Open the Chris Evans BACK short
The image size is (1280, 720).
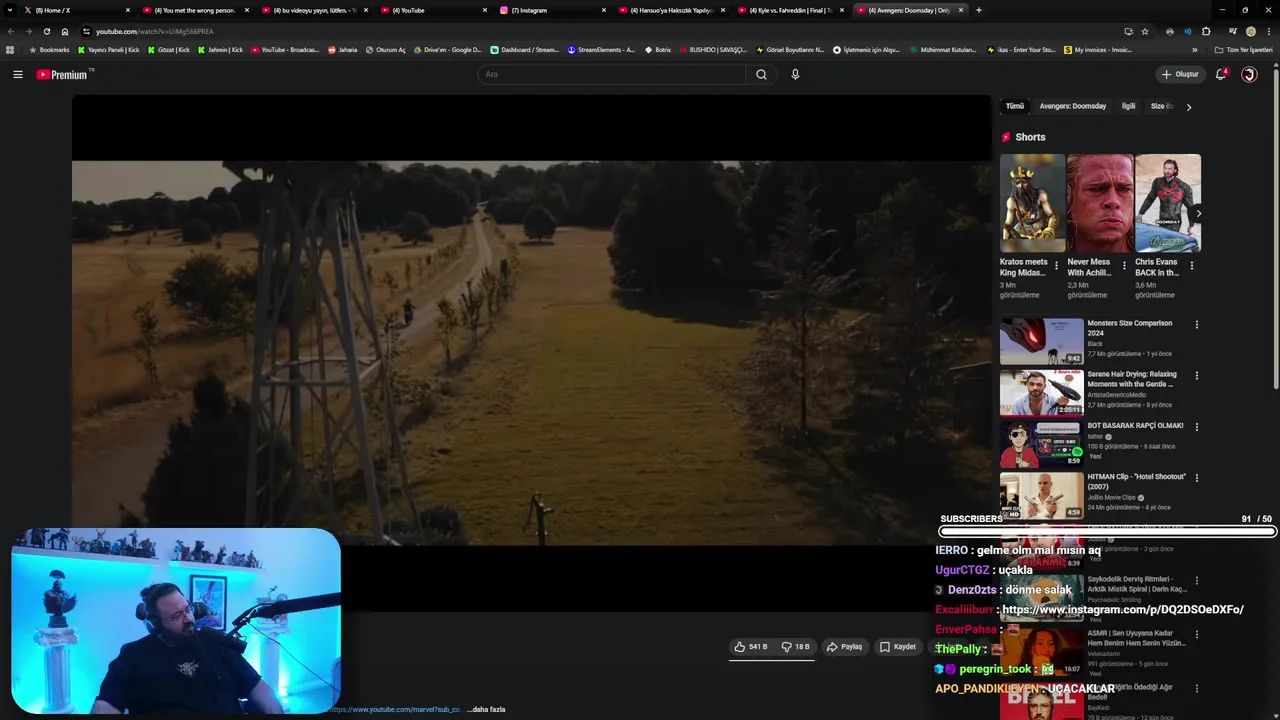click(1168, 203)
